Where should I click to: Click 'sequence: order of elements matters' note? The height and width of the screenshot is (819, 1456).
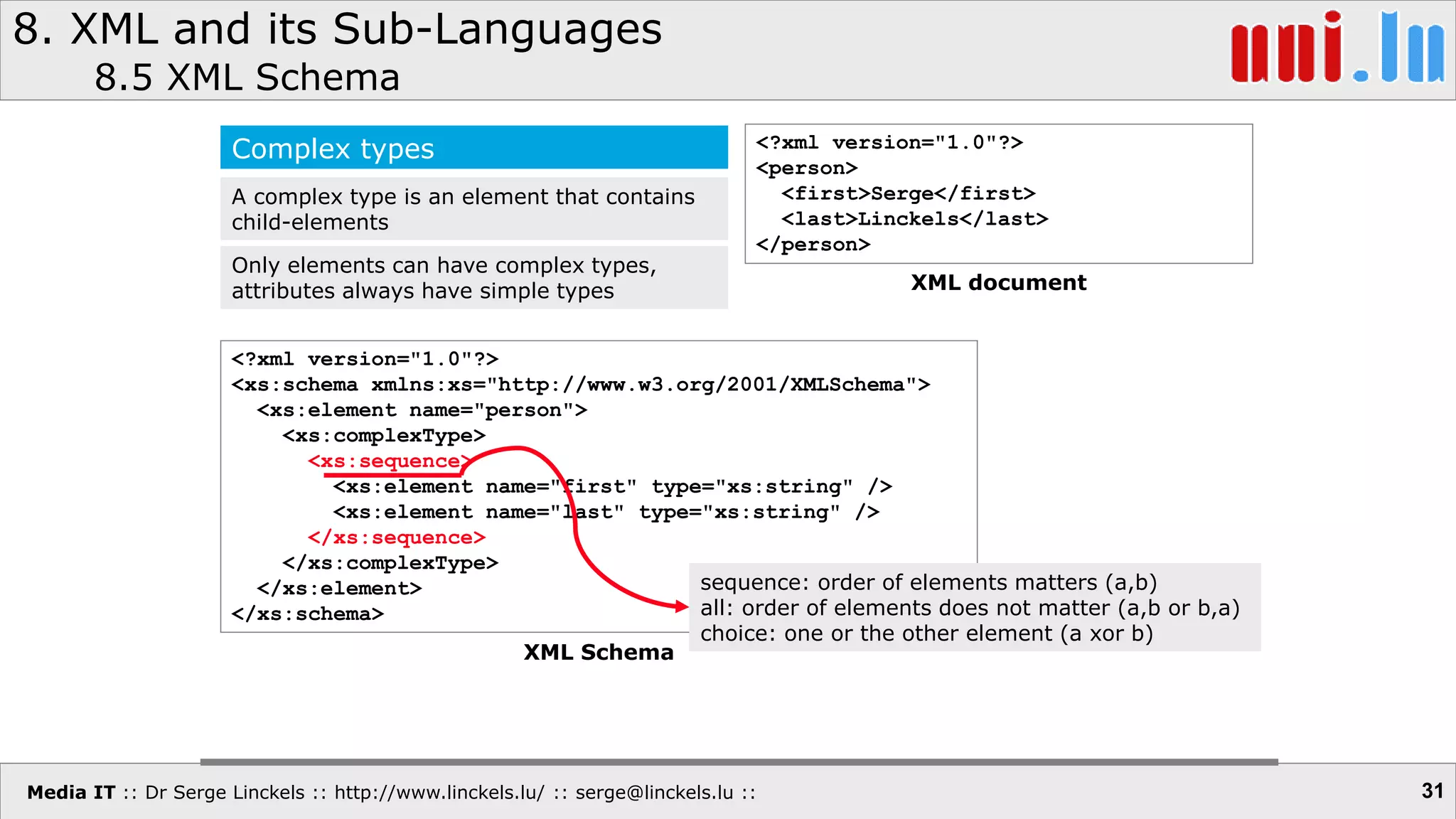click(928, 582)
